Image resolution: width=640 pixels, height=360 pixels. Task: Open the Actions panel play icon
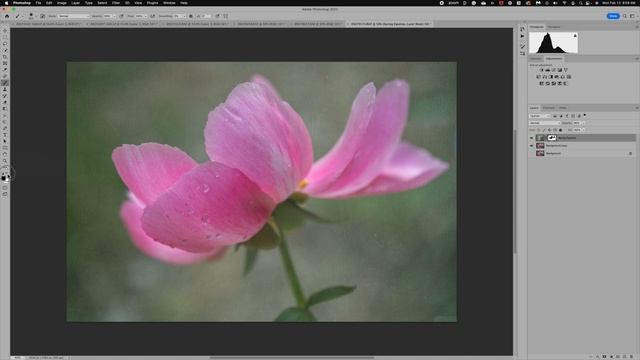pyautogui.click(x=522, y=36)
